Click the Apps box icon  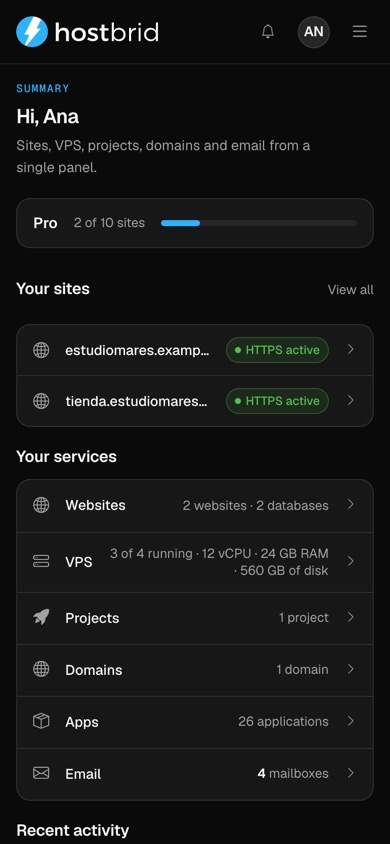41,721
